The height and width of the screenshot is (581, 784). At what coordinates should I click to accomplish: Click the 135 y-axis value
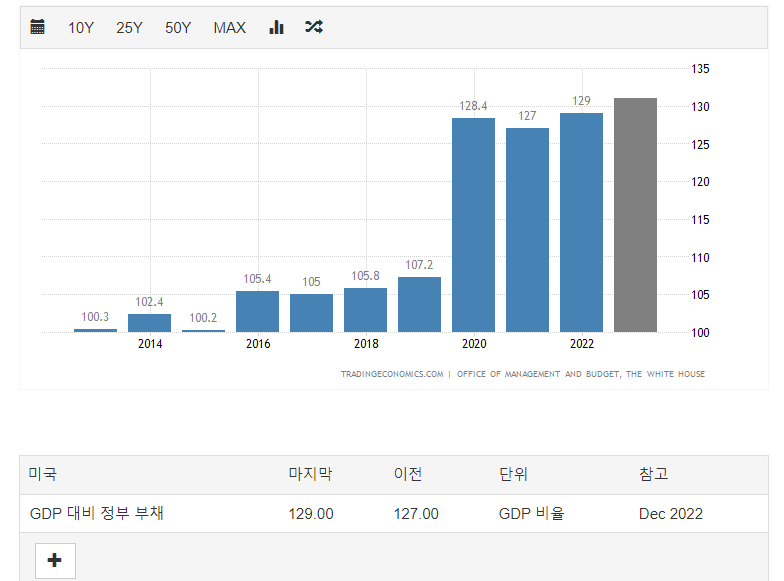coord(700,69)
